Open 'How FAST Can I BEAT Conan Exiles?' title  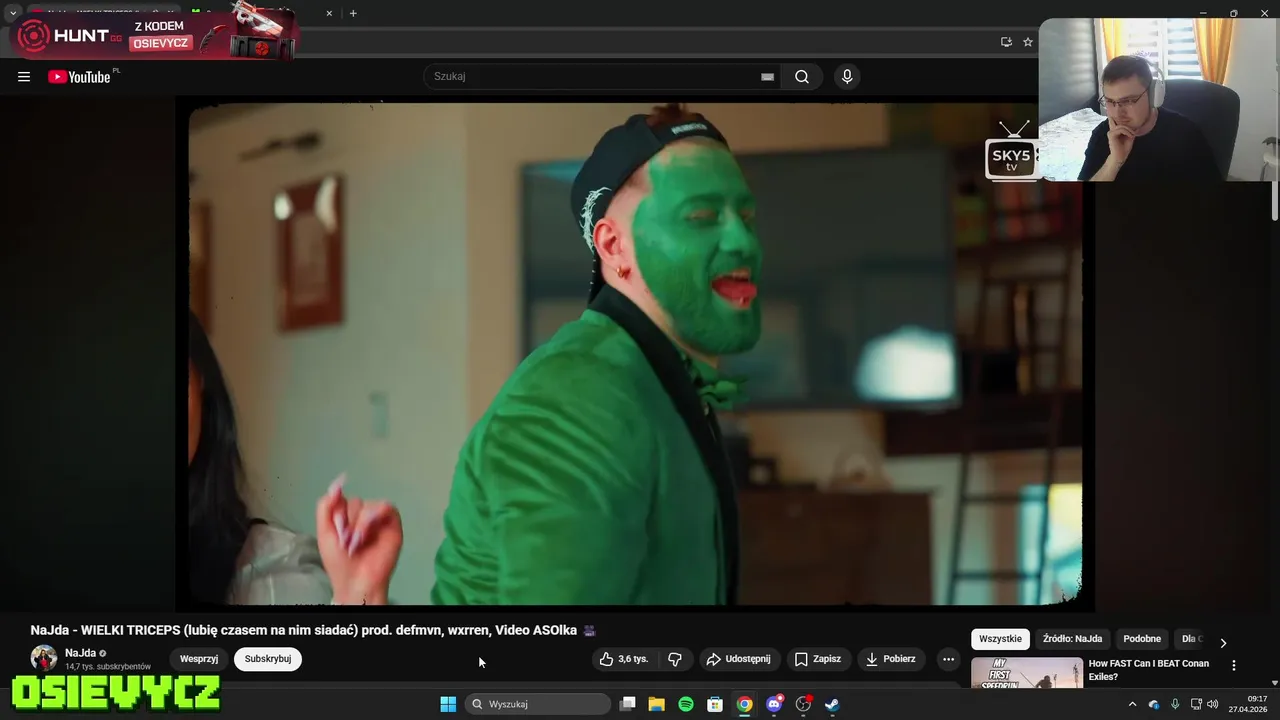pyautogui.click(x=1149, y=670)
